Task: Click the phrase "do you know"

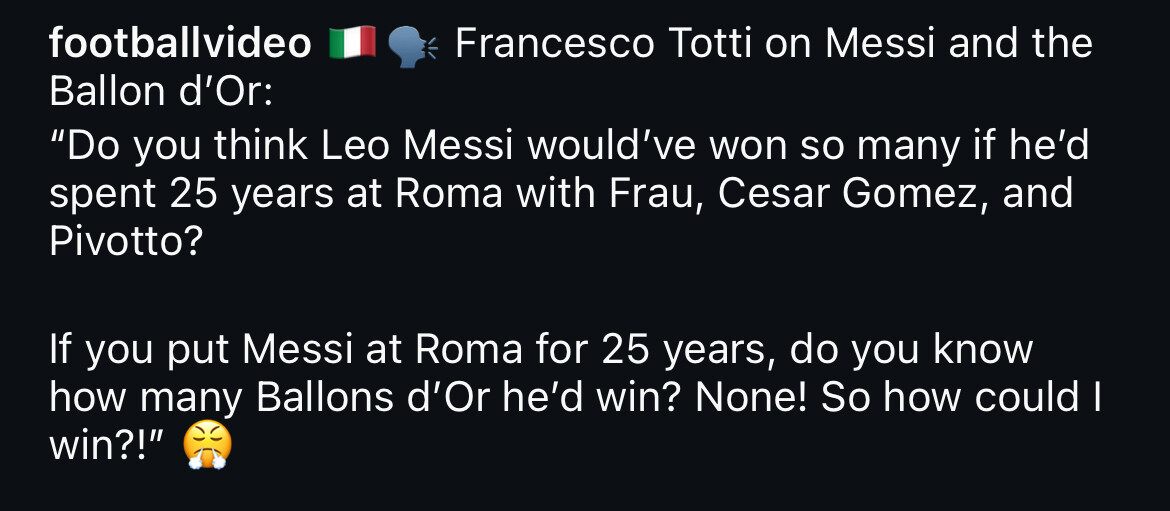Action: tap(911, 350)
